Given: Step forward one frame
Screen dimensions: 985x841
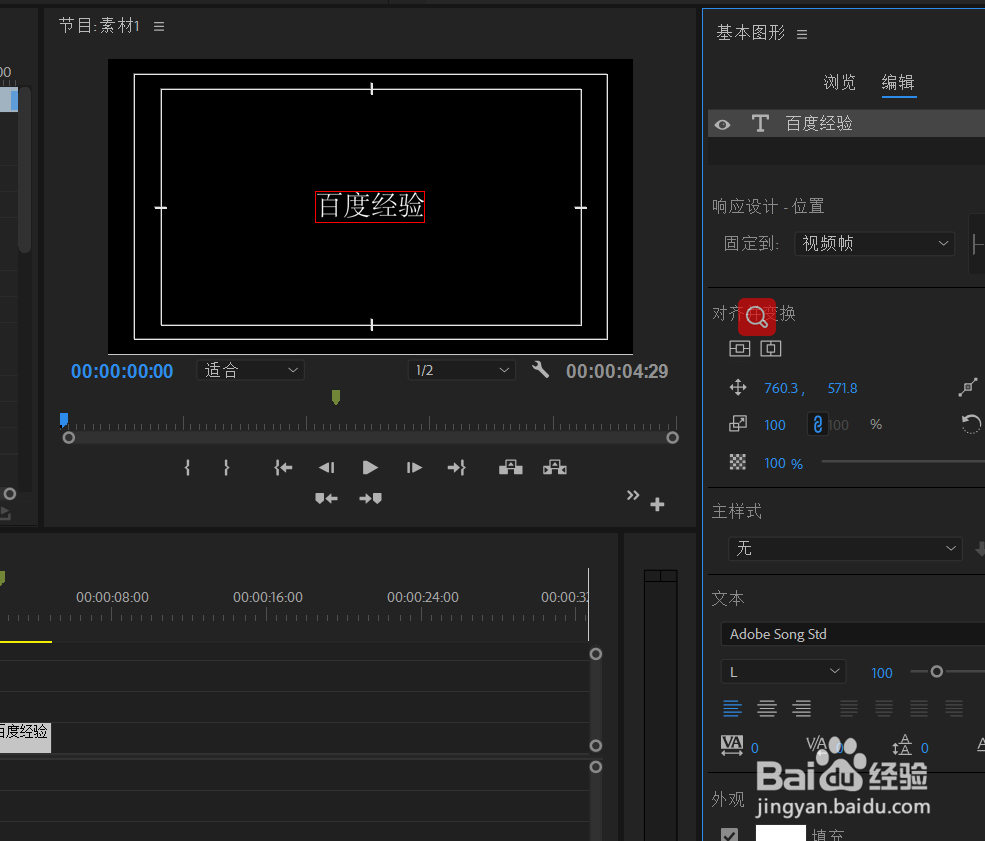Looking at the screenshot, I should (414, 467).
